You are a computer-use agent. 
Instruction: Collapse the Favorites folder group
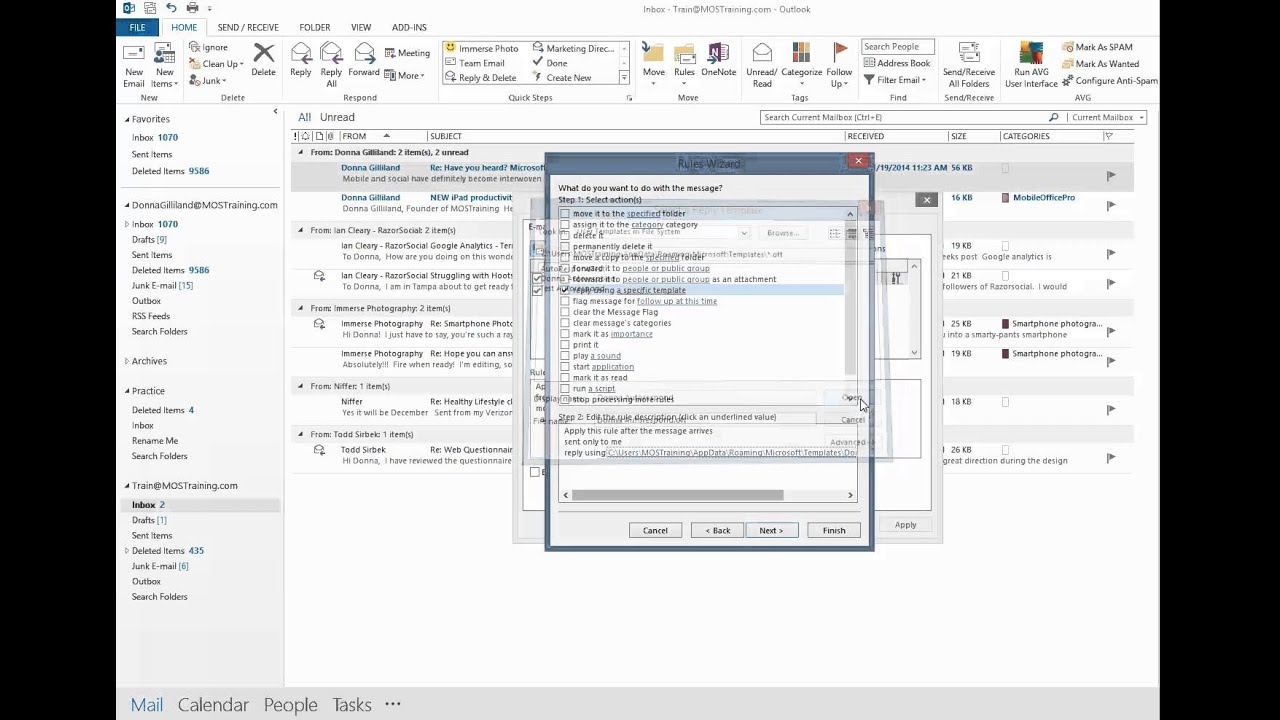(x=127, y=119)
